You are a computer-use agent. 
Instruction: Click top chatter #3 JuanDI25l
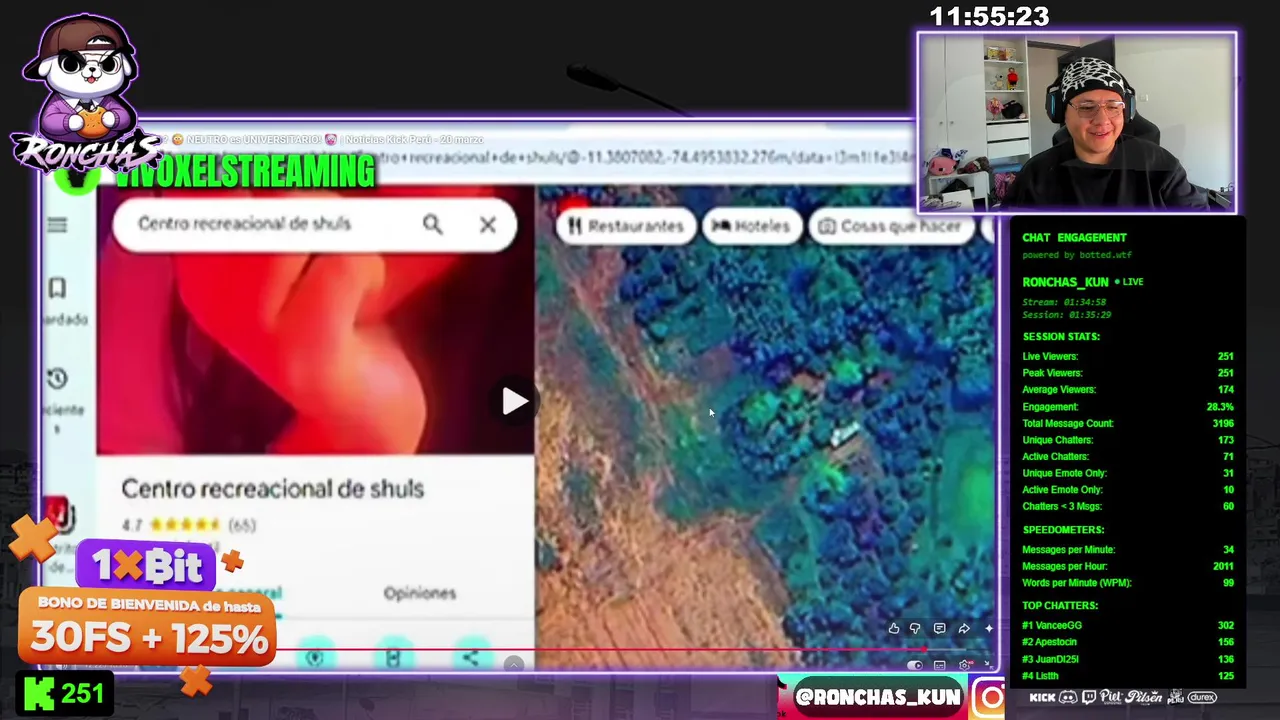(1128, 659)
